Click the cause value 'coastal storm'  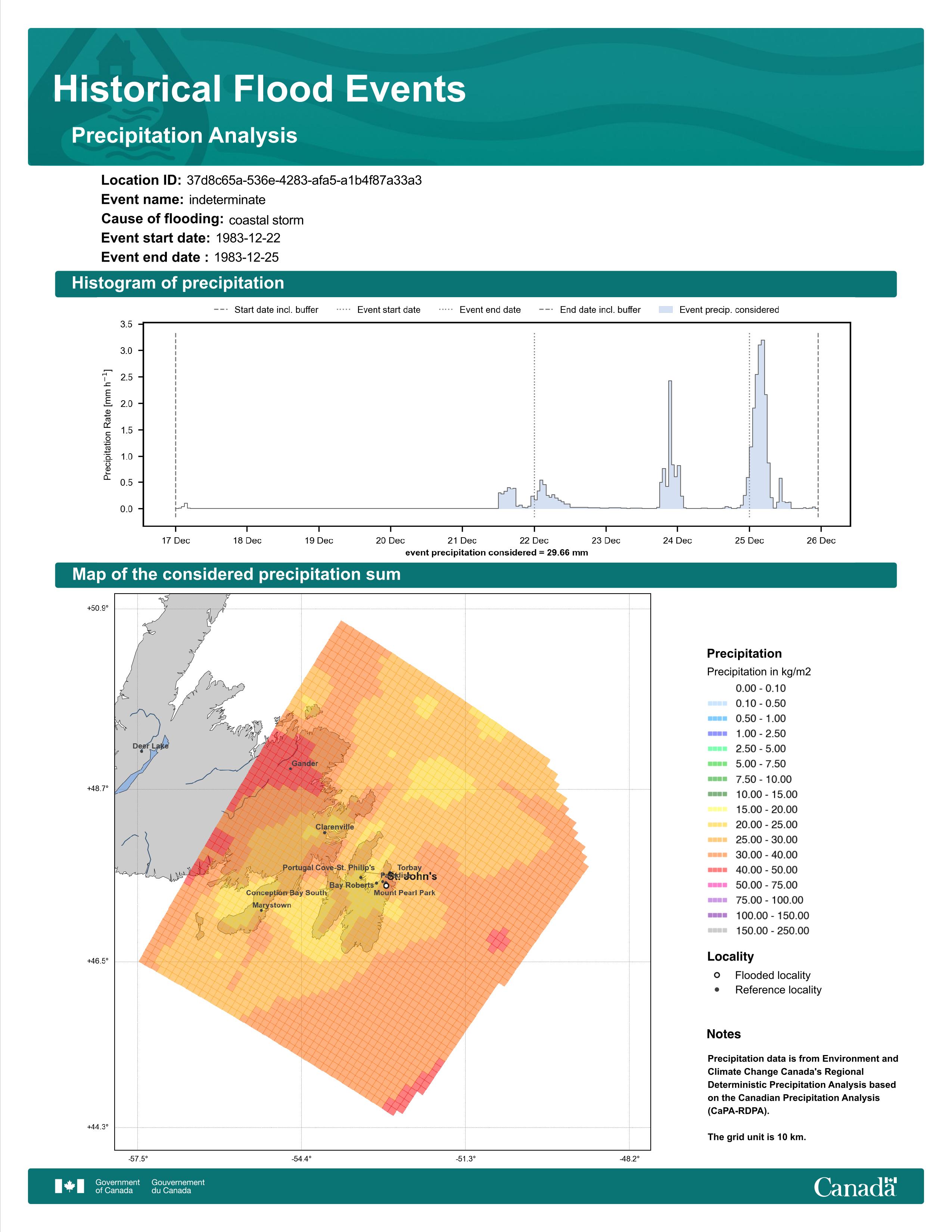(x=266, y=220)
